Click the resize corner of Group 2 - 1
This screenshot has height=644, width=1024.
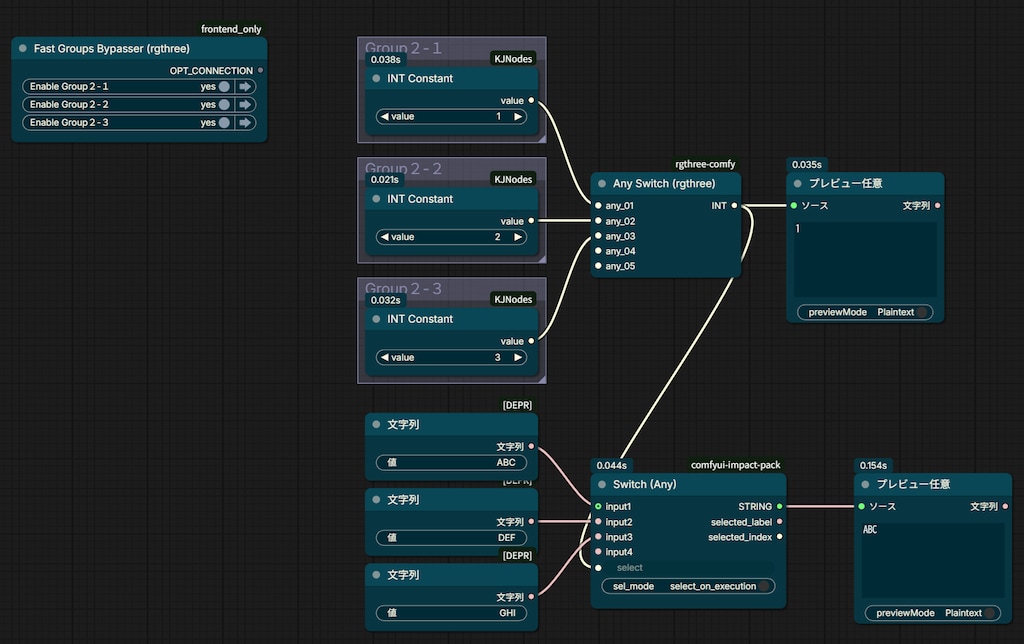pos(542,138)
